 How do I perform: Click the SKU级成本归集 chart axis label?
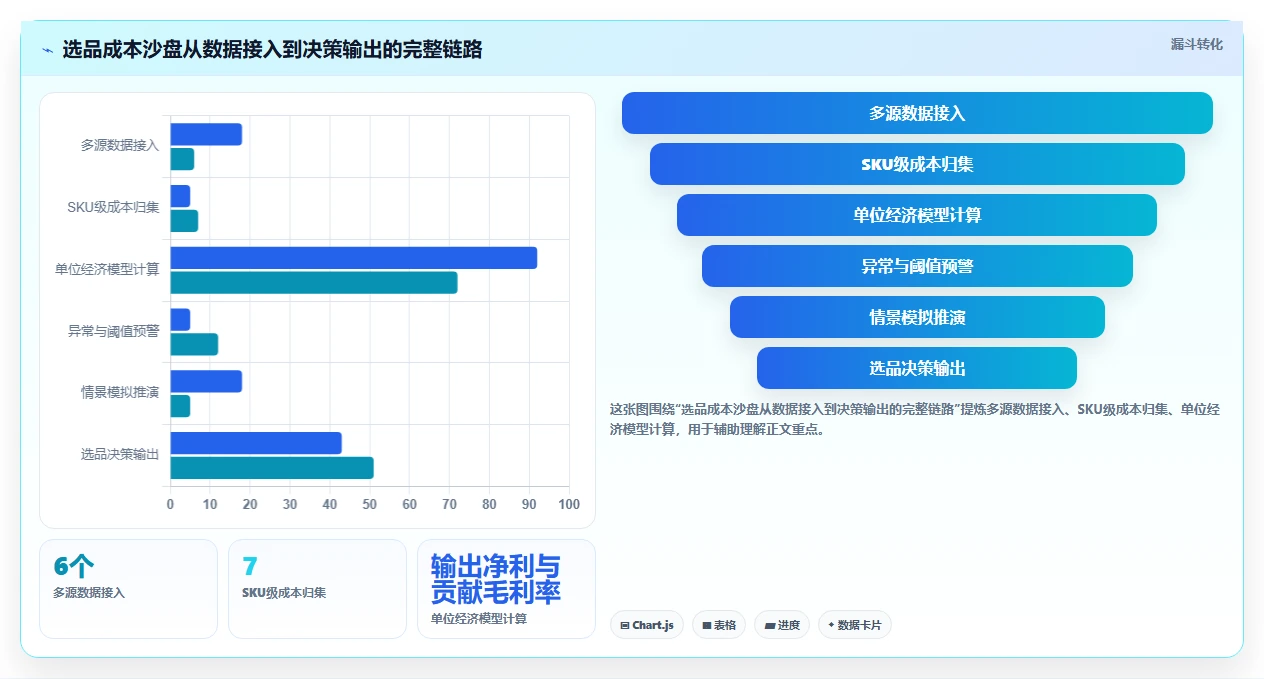113,208
